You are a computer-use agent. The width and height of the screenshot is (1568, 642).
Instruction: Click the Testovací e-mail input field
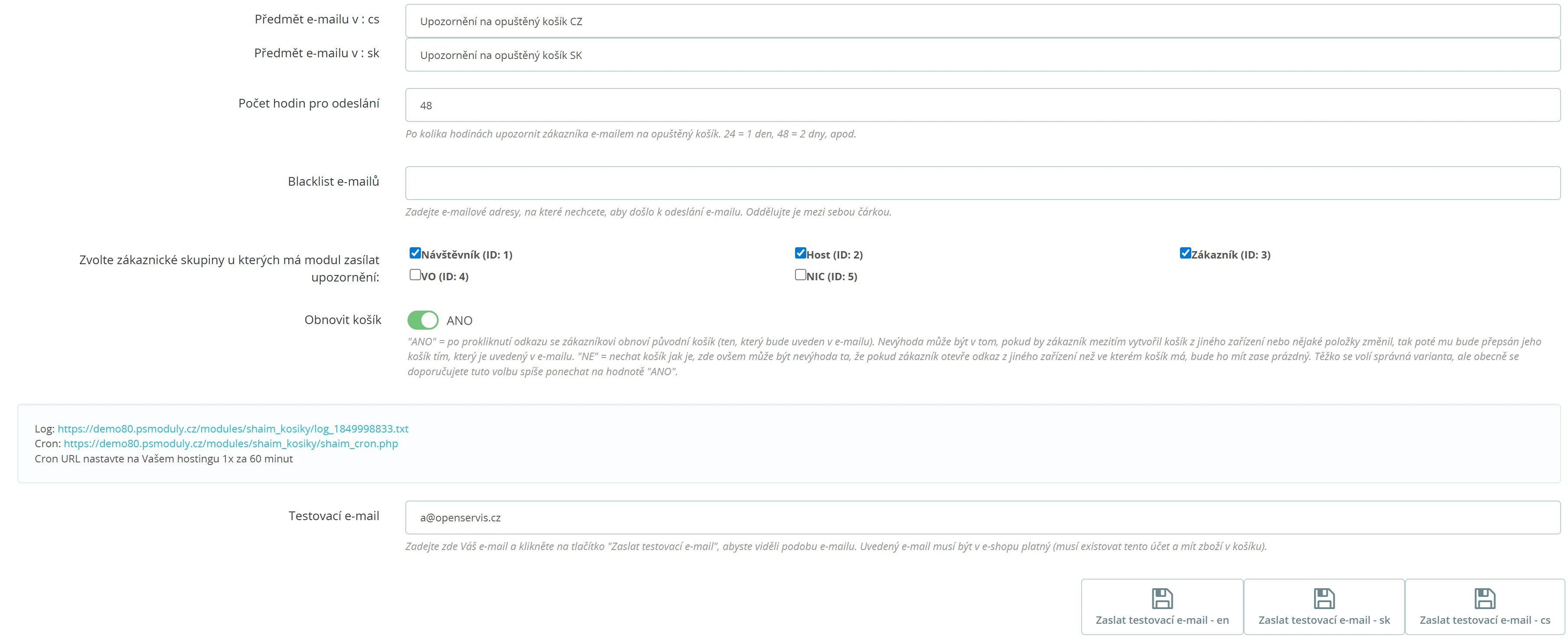point(982,517)
